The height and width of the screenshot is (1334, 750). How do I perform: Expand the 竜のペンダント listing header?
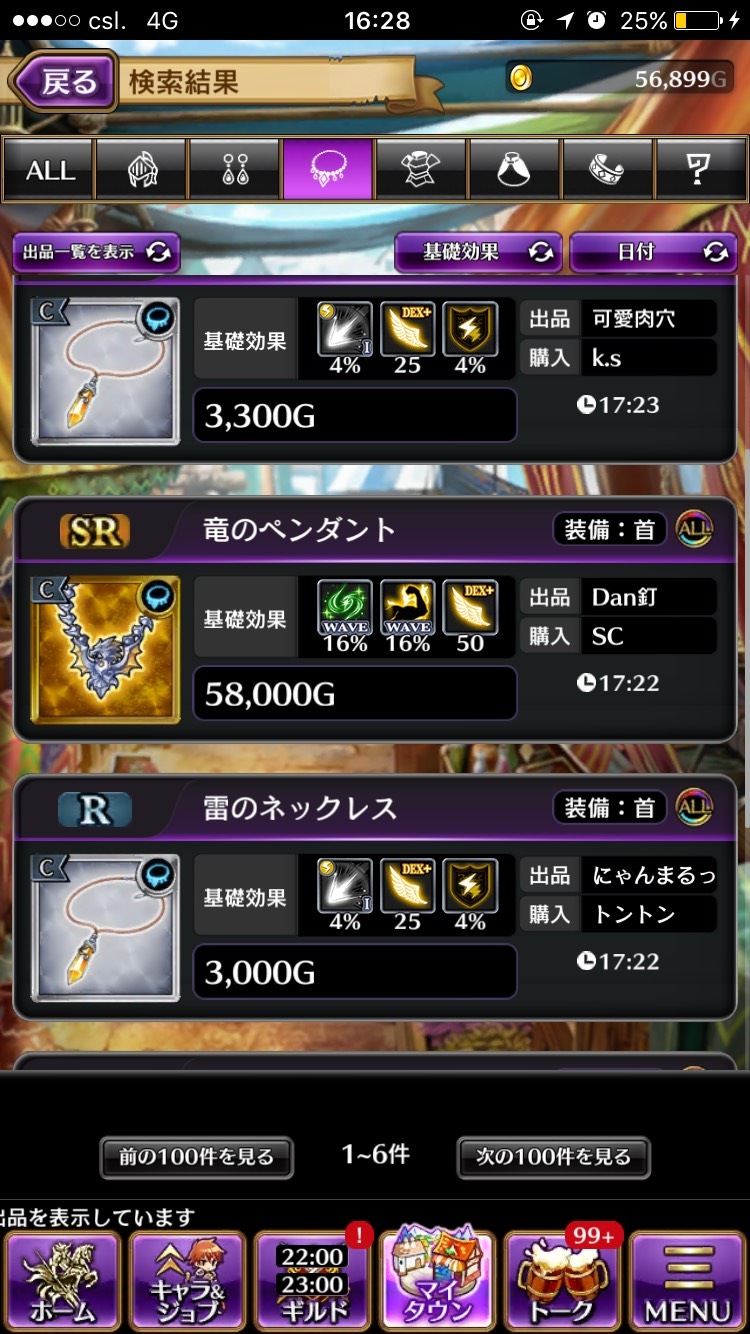pyautogui.click(x=375, y=530)
